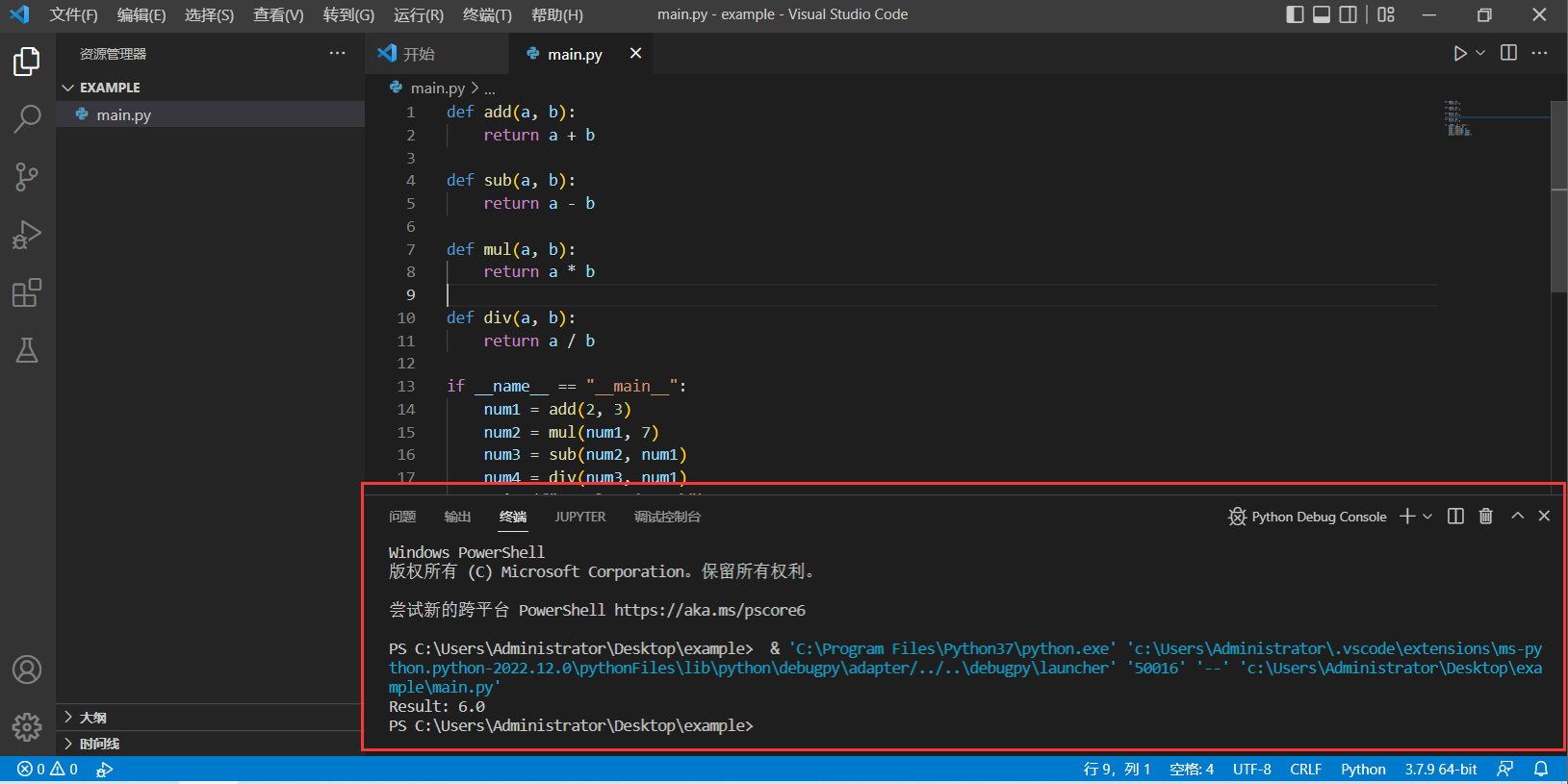Open the Search view in activity bar
The height and width of the screenshot is (784, 1568).
[27, 119]
